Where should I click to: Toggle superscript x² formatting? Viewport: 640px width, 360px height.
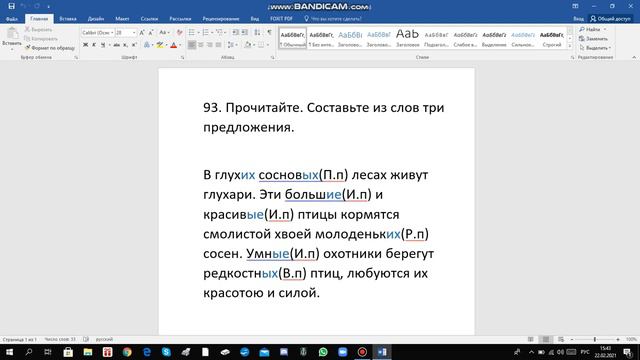pyautogui.click(x=134, y=45)
